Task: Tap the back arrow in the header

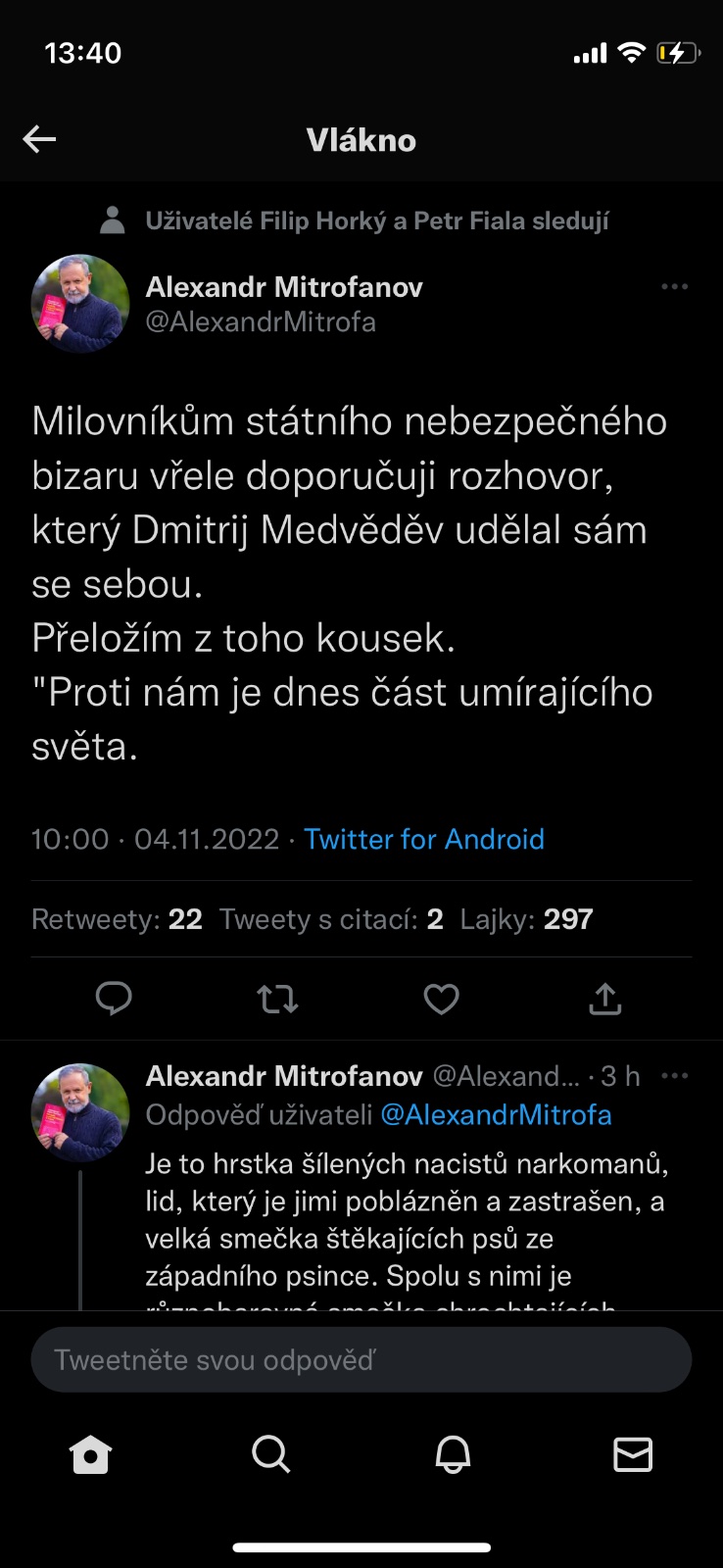Action: pyautogui.click(x=40, y=139)
